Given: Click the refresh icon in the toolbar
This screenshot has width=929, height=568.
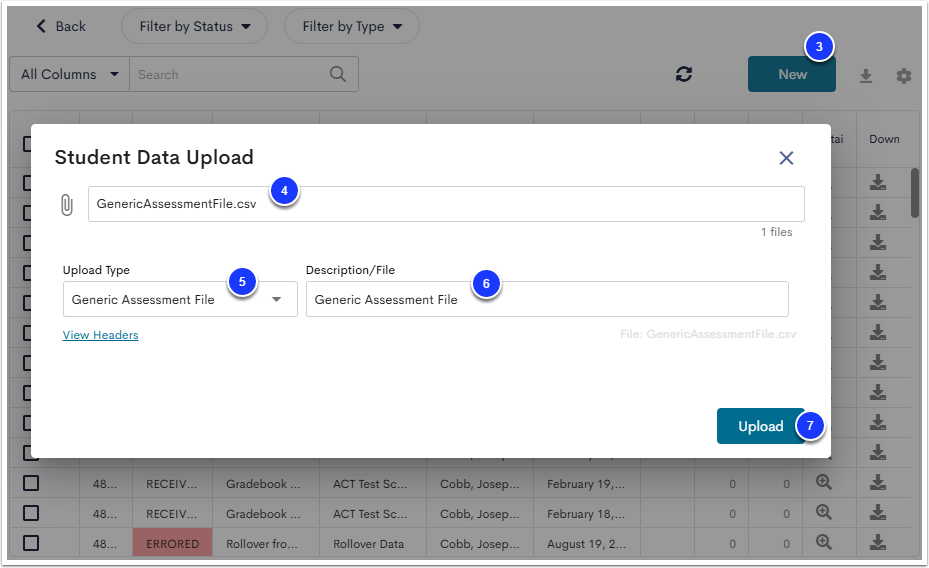Looking at the screenshot, I should 684,74.
